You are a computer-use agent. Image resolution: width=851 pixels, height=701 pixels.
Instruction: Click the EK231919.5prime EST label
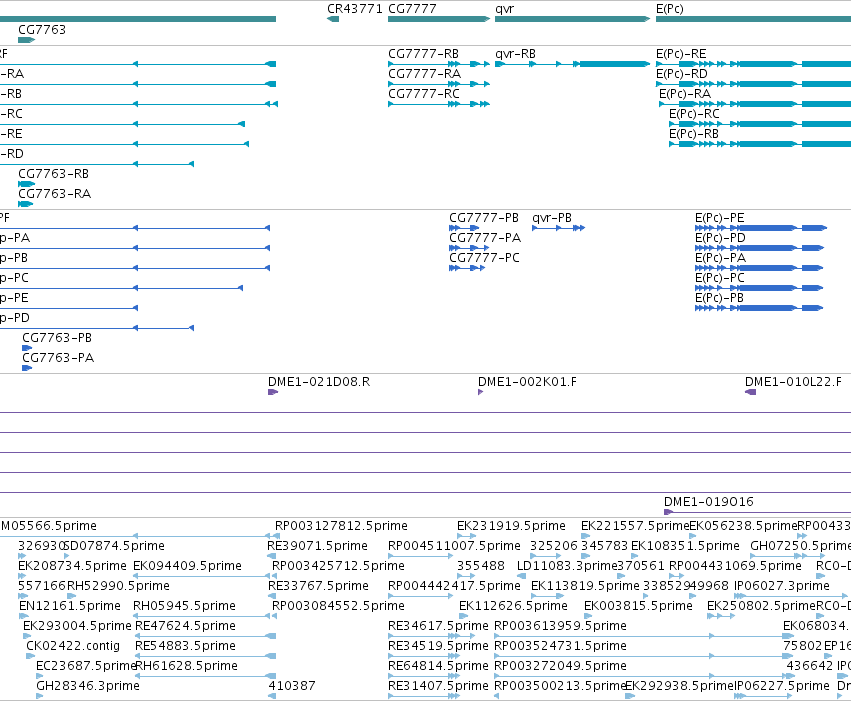[511, 526]
